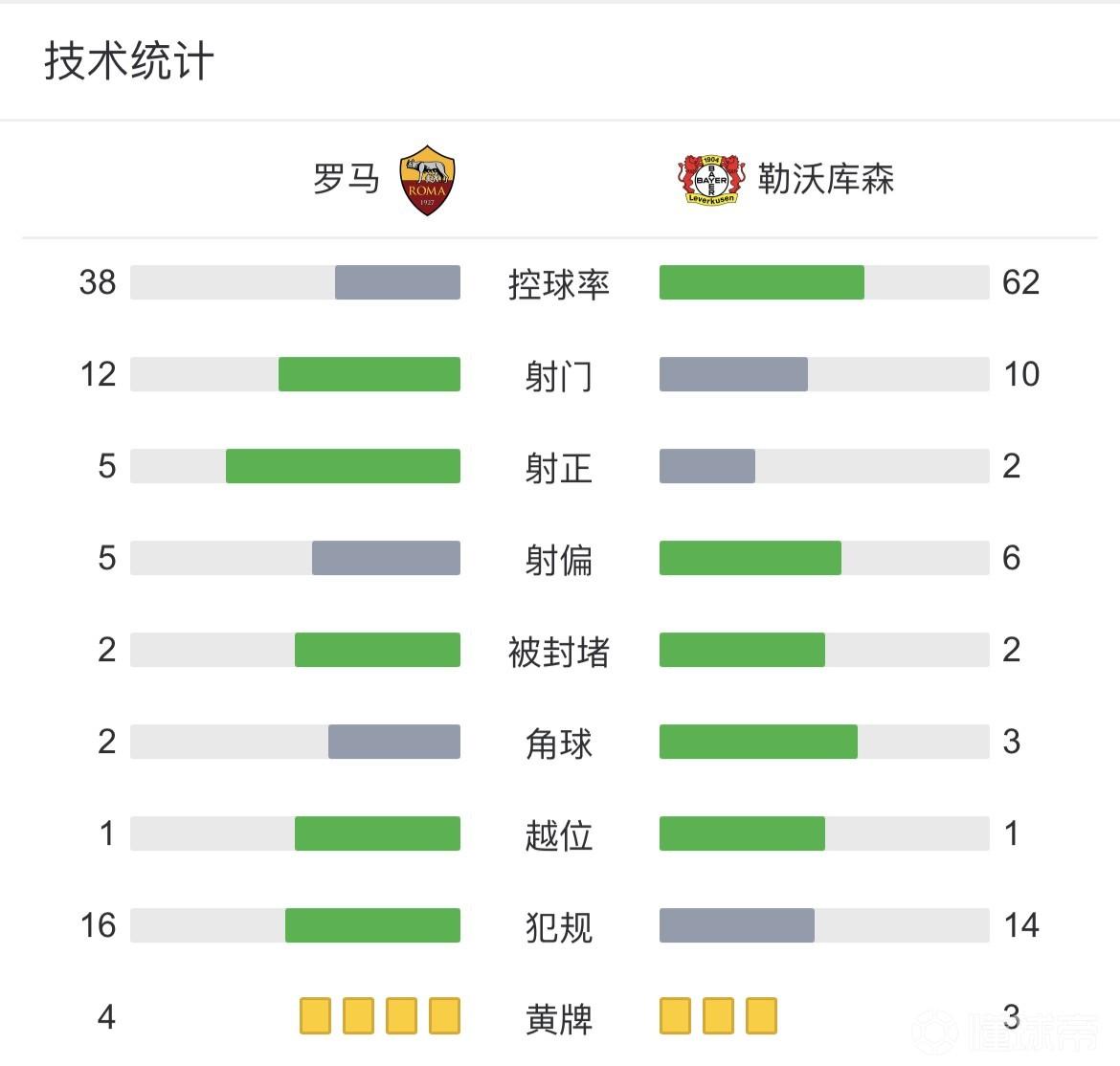The height and width of the screenshot is (1066, 1120).
Task: Click Leverkusen's middle yellow card icon
Action: coord(718,1016)
